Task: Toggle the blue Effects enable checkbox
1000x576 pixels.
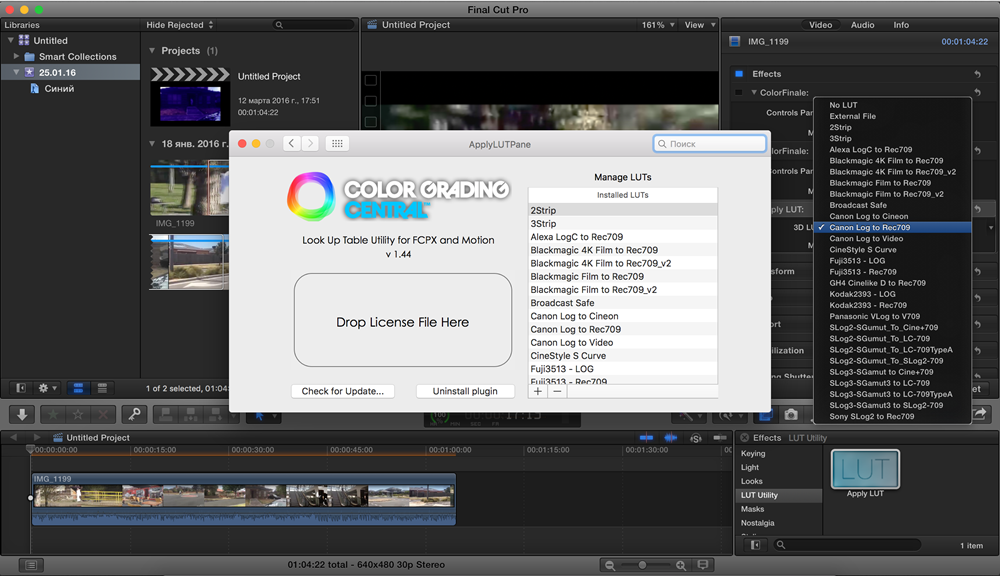Action: click(x=740, y=74)
